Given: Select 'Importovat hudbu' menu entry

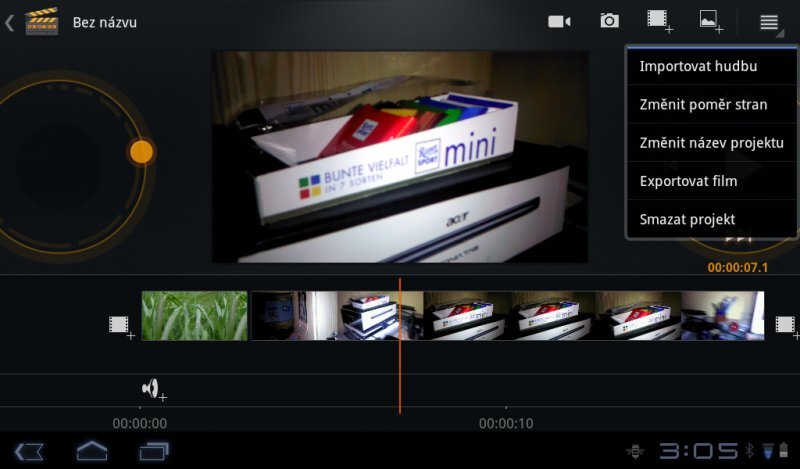Looking at the screenshot, I should 698,67.
